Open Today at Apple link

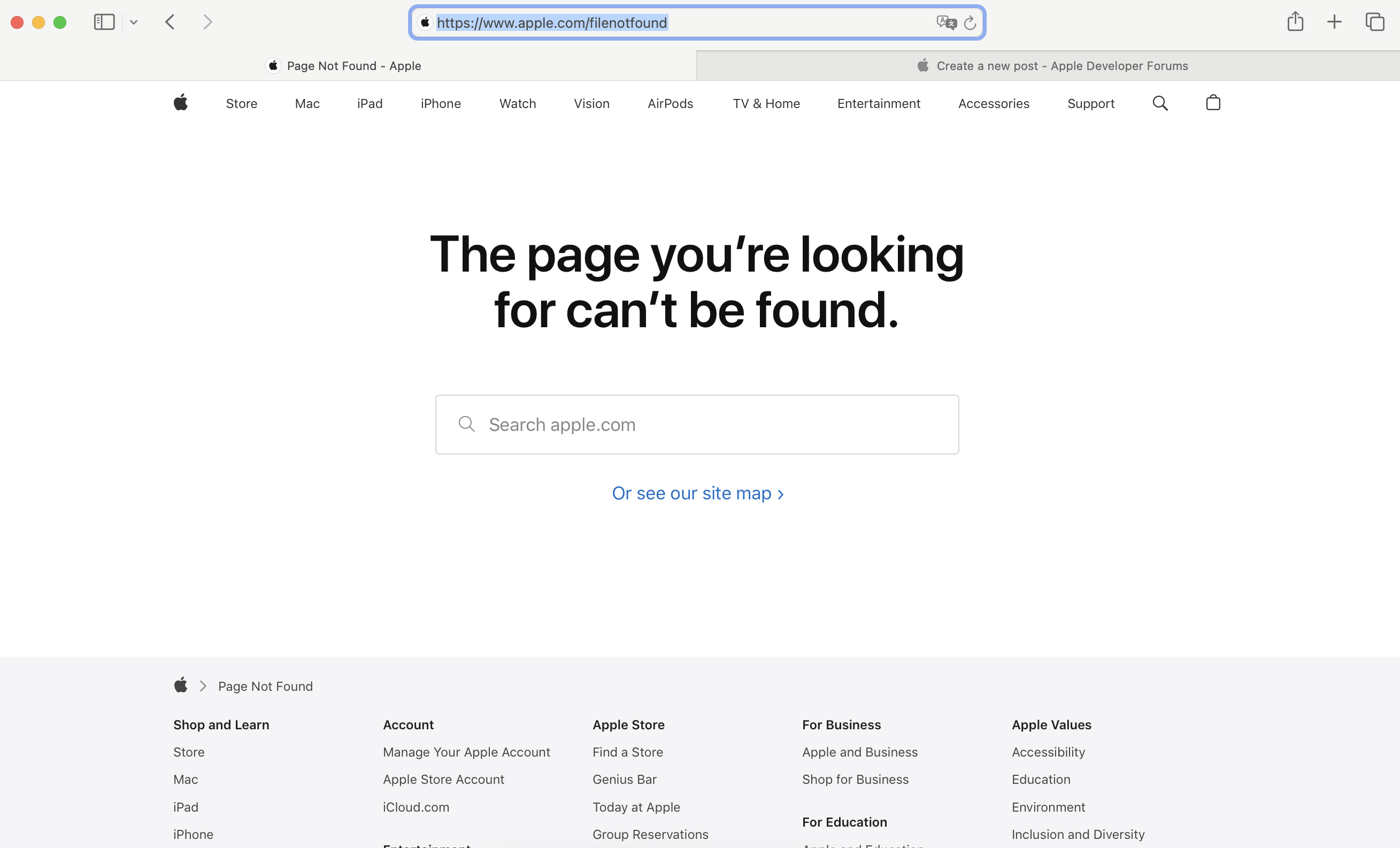pyautogui.click(x=636, y=807)
